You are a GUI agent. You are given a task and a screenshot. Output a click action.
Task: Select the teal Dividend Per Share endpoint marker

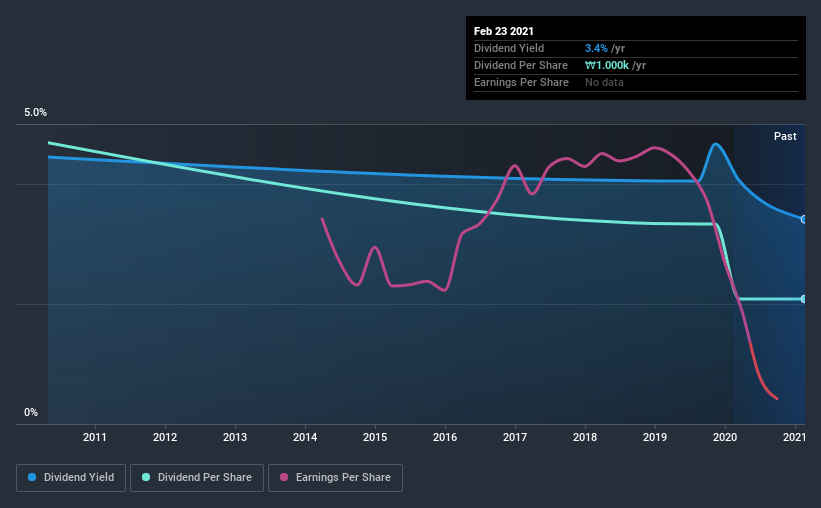[803, 299]
